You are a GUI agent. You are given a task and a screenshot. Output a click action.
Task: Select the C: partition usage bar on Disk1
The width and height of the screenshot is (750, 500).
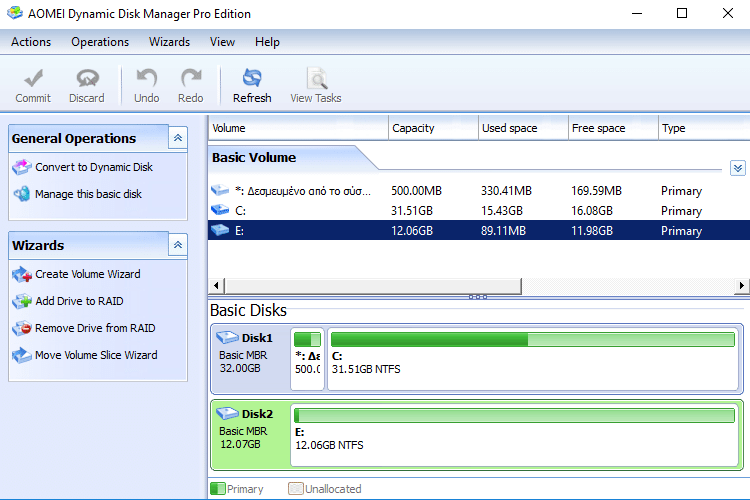coord(532,339)
